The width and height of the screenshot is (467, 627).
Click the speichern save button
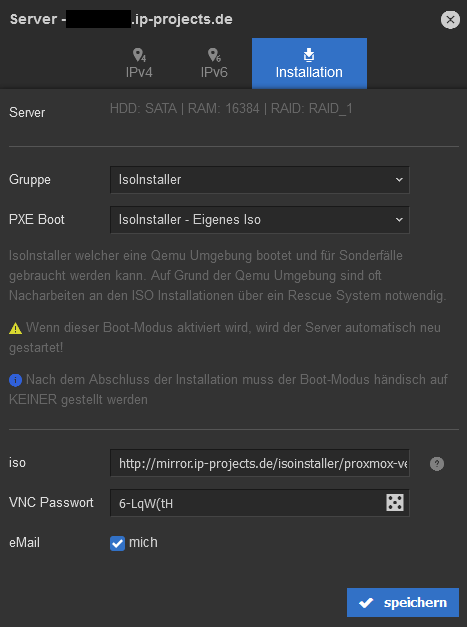point(403,602)
